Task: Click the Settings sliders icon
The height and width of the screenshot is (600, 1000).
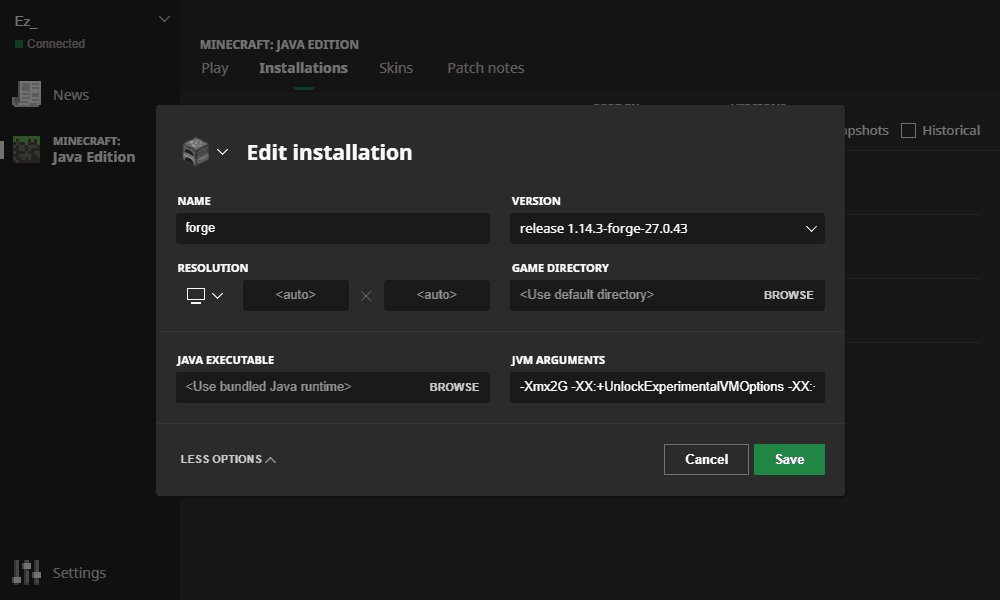Action: click(x=27, y=573)
